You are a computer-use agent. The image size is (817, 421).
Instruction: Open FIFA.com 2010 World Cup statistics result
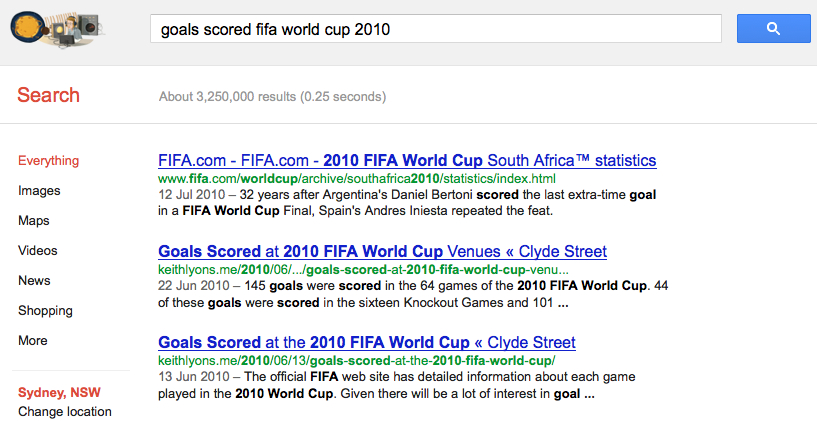407,160
